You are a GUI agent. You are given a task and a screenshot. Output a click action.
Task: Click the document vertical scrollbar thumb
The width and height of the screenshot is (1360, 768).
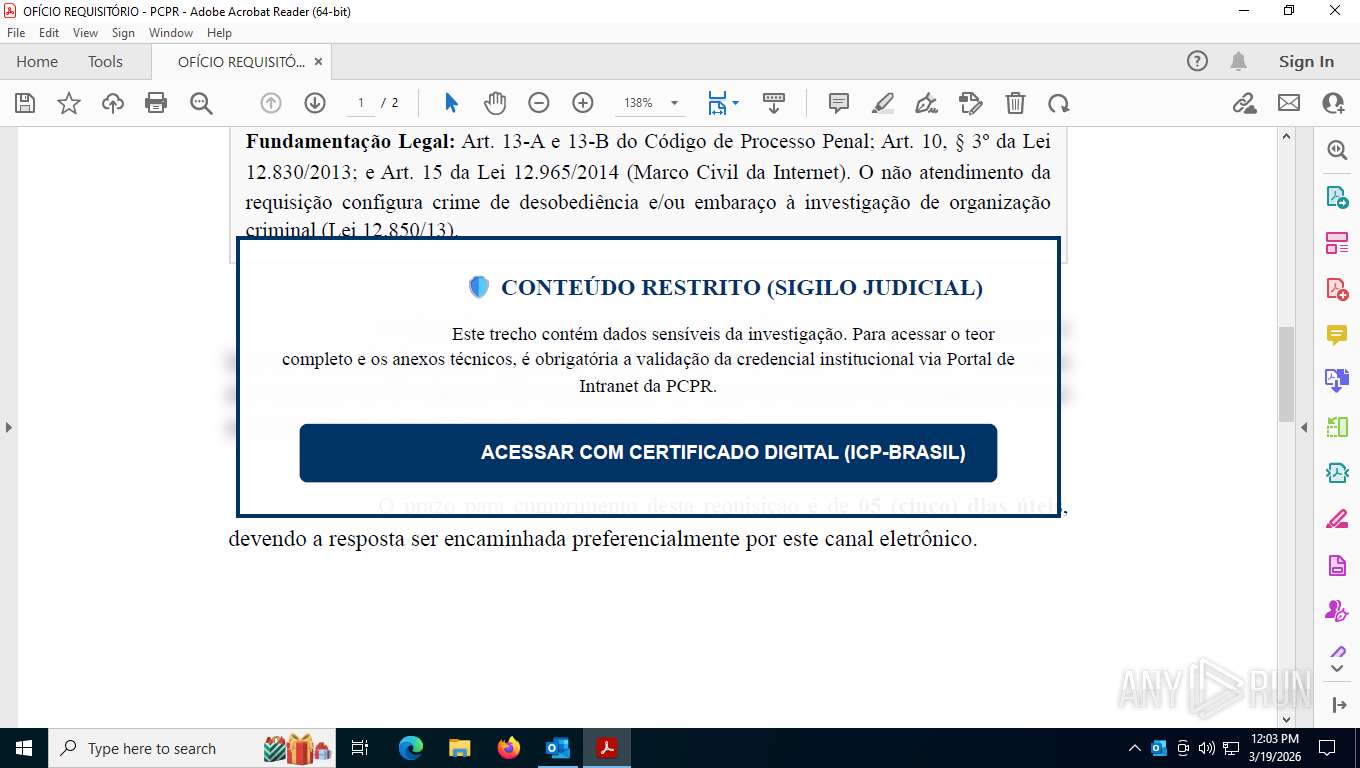1287,374
